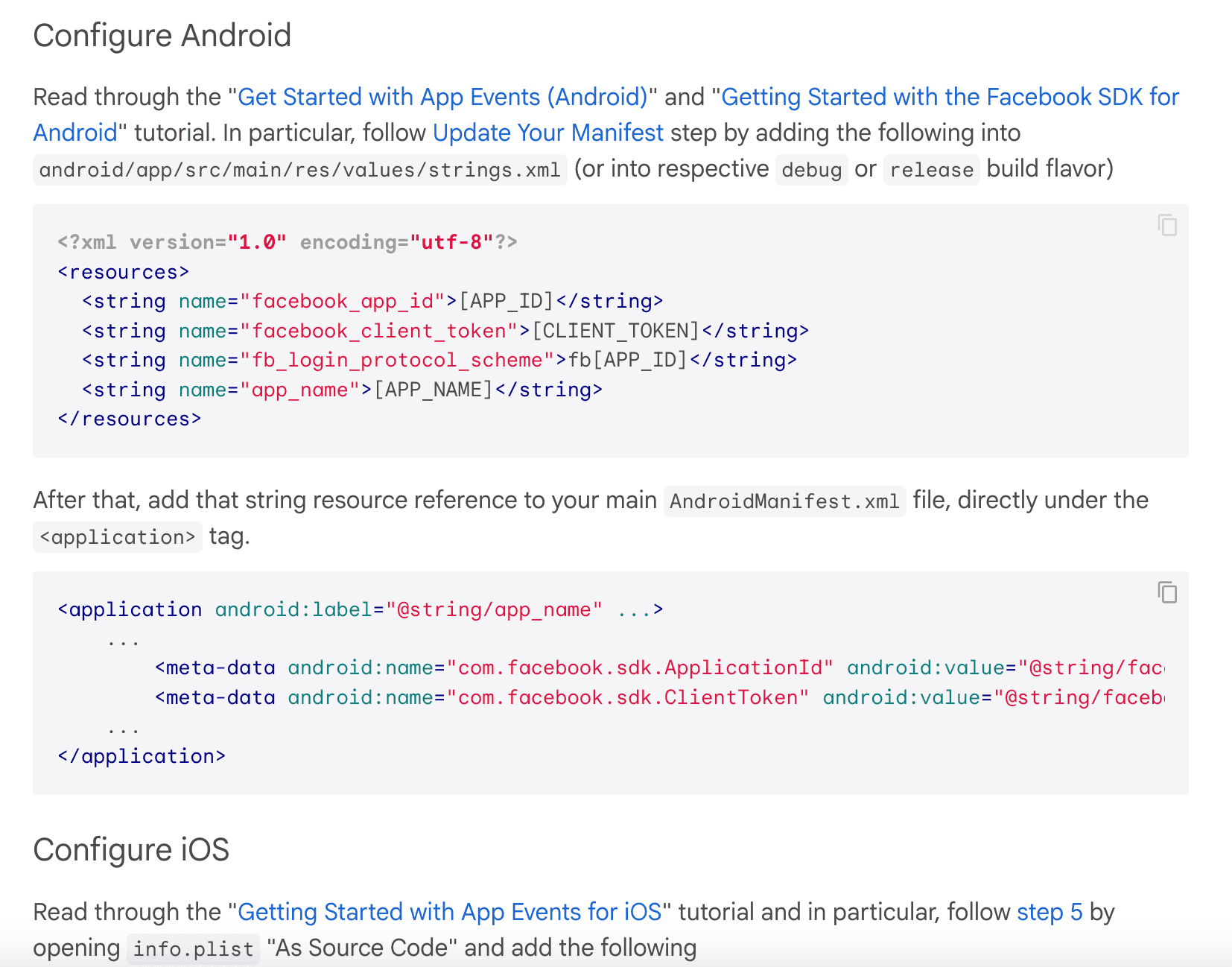
Task: Click the <application> inline code tag
Action: click(x=117, y=536)
